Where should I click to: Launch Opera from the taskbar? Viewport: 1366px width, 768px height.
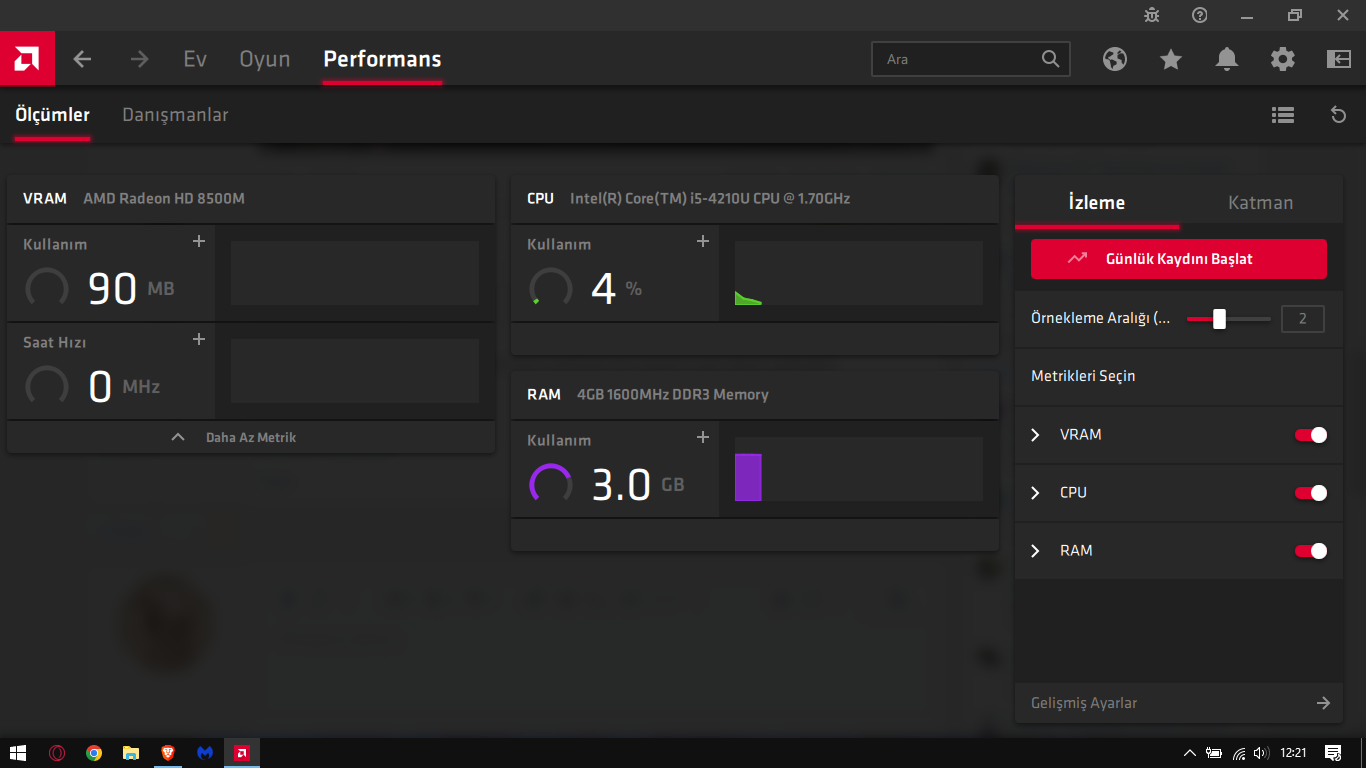click(x=57, y=753)
